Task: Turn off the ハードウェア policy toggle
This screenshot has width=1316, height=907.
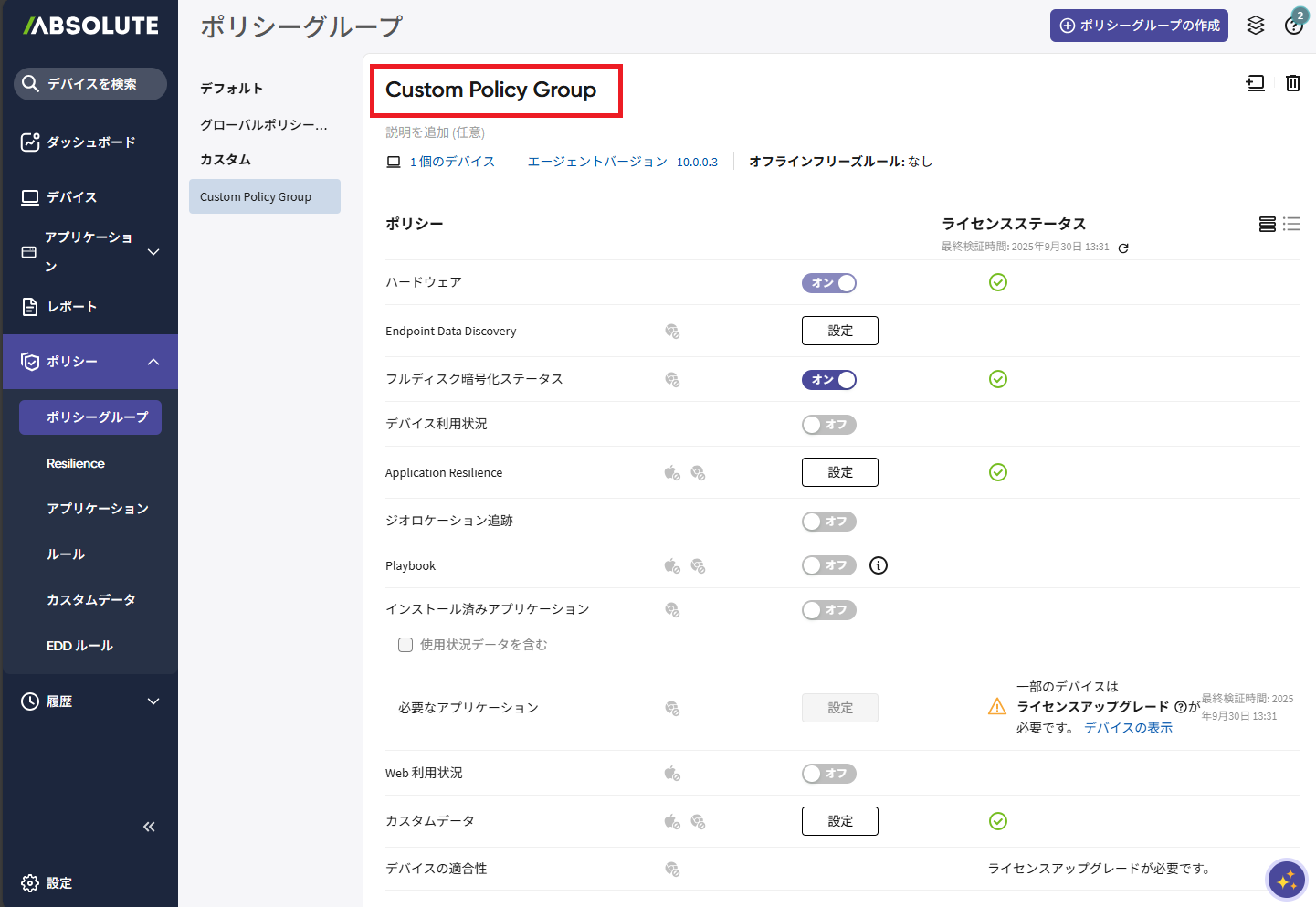Action: tap(828, 283)
